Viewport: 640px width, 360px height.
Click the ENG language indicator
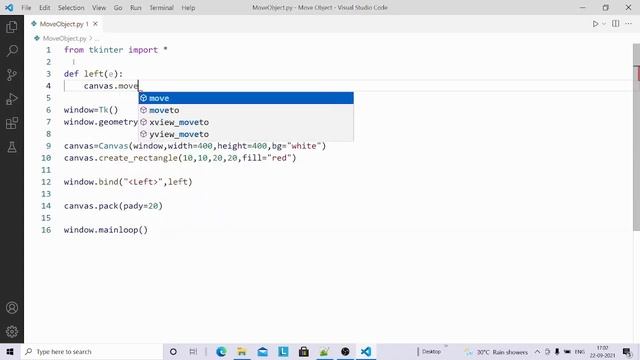click(580, 352)
